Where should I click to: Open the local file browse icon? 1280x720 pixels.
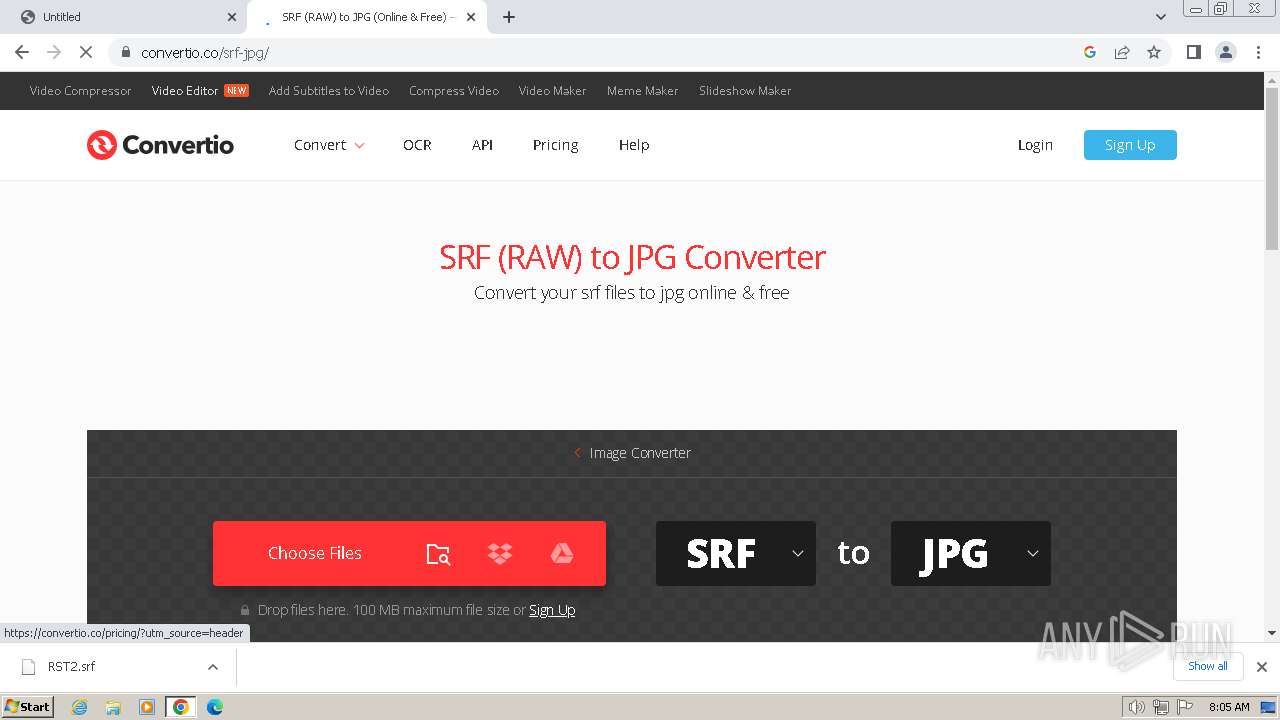click(438, 554)
